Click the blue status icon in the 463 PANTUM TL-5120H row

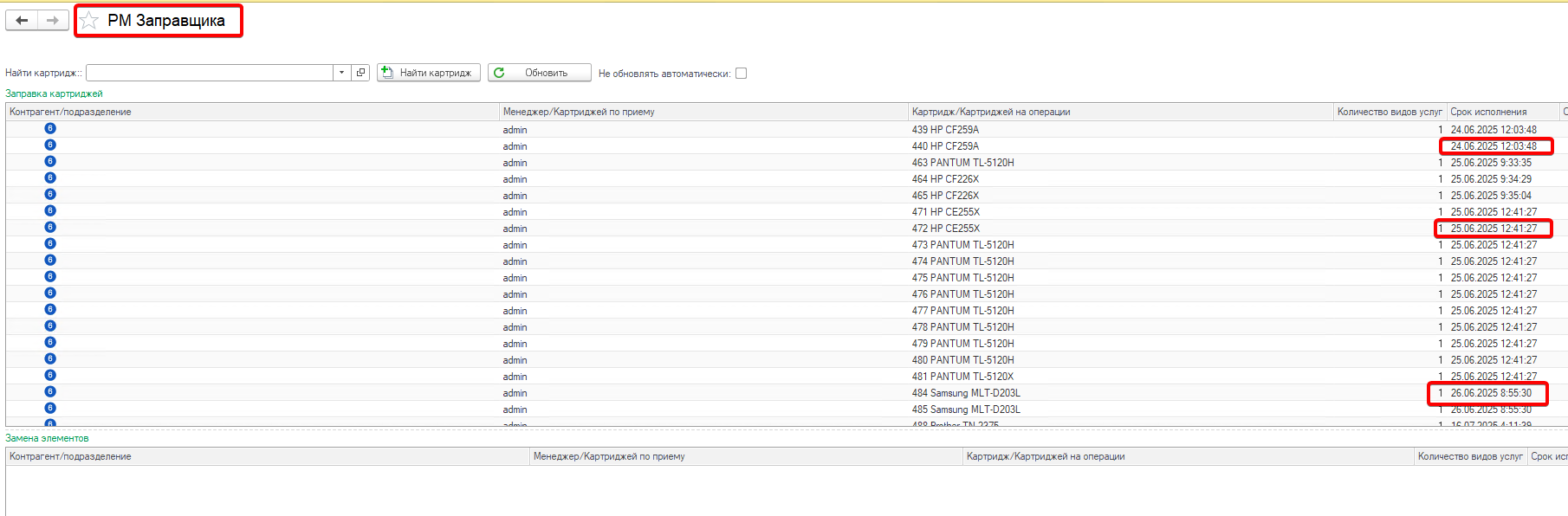click(x=50, y=162)
